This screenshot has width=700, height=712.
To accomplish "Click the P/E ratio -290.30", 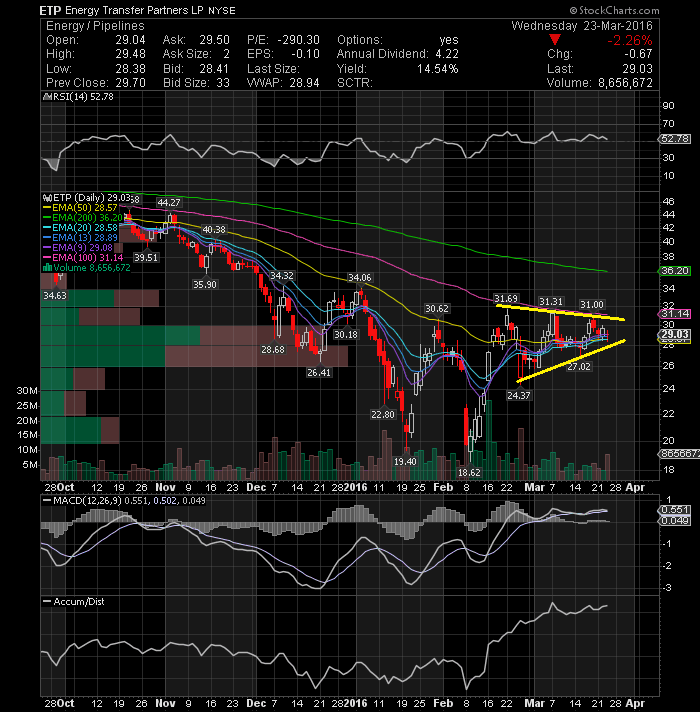I will click(299, 40).
